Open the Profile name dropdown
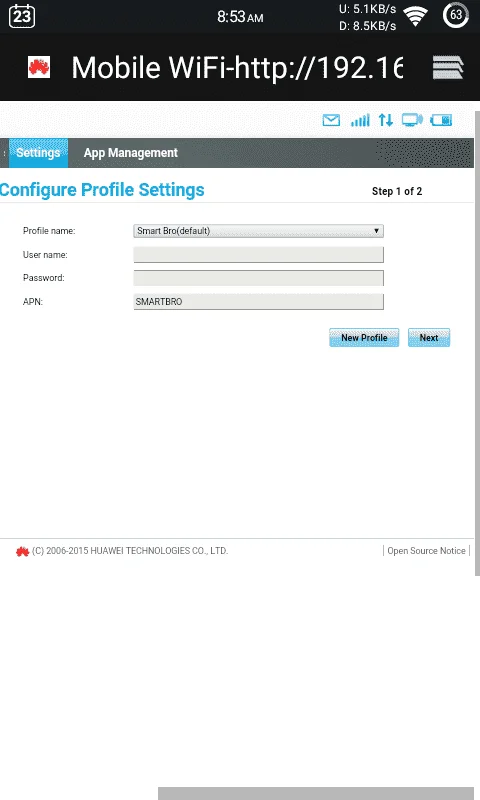The width and height of the screenshot is (480, 800). [259, 231]
